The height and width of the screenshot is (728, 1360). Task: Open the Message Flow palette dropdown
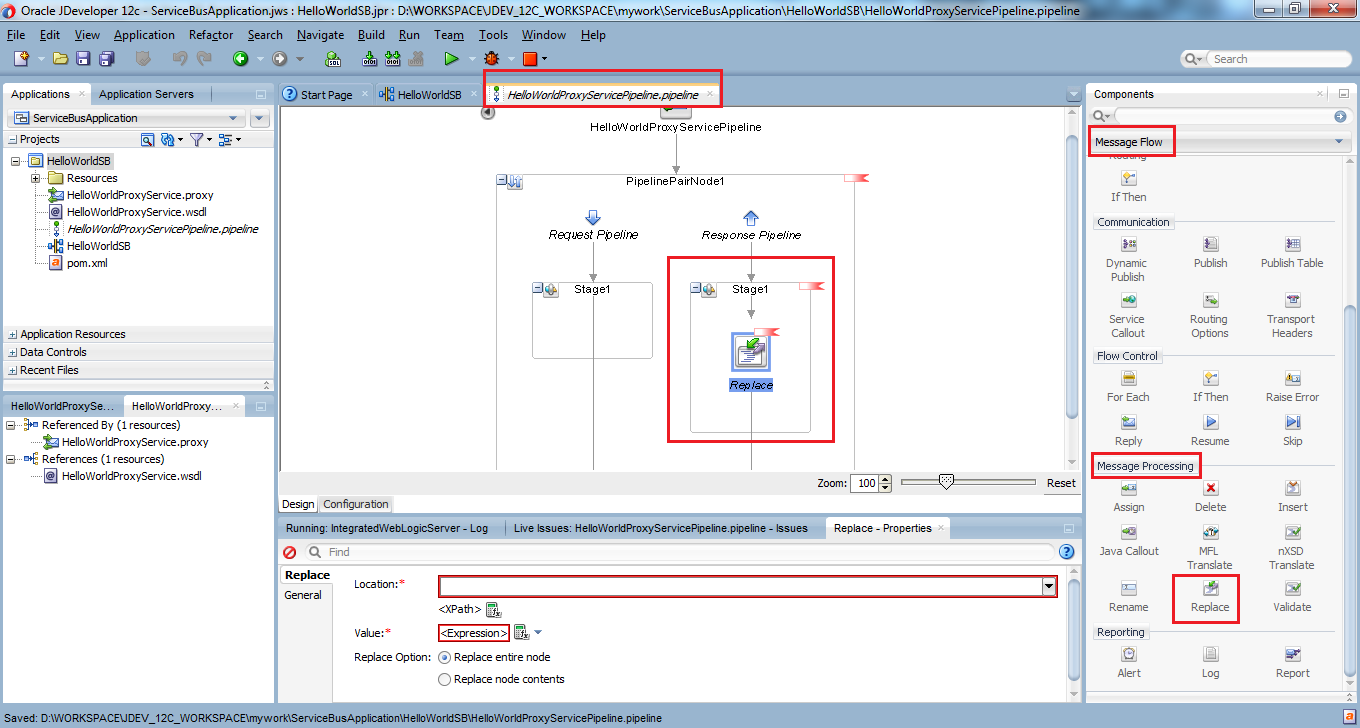1339,142
